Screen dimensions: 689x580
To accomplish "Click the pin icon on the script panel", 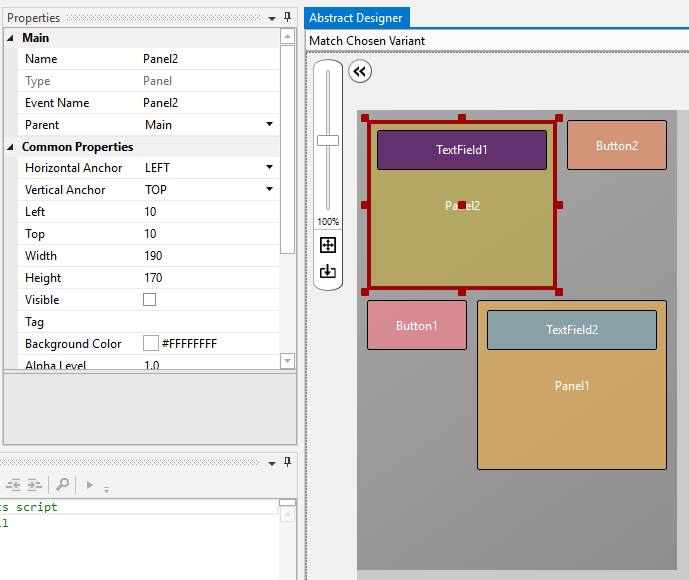I will pos(288,462).
